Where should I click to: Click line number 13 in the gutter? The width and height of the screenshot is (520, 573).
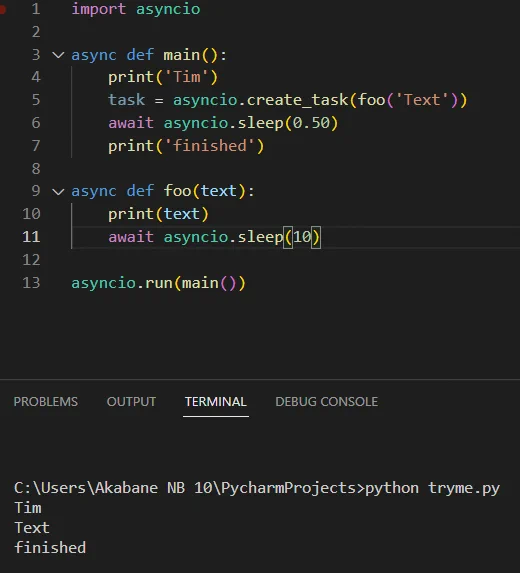tap(31, 283)
